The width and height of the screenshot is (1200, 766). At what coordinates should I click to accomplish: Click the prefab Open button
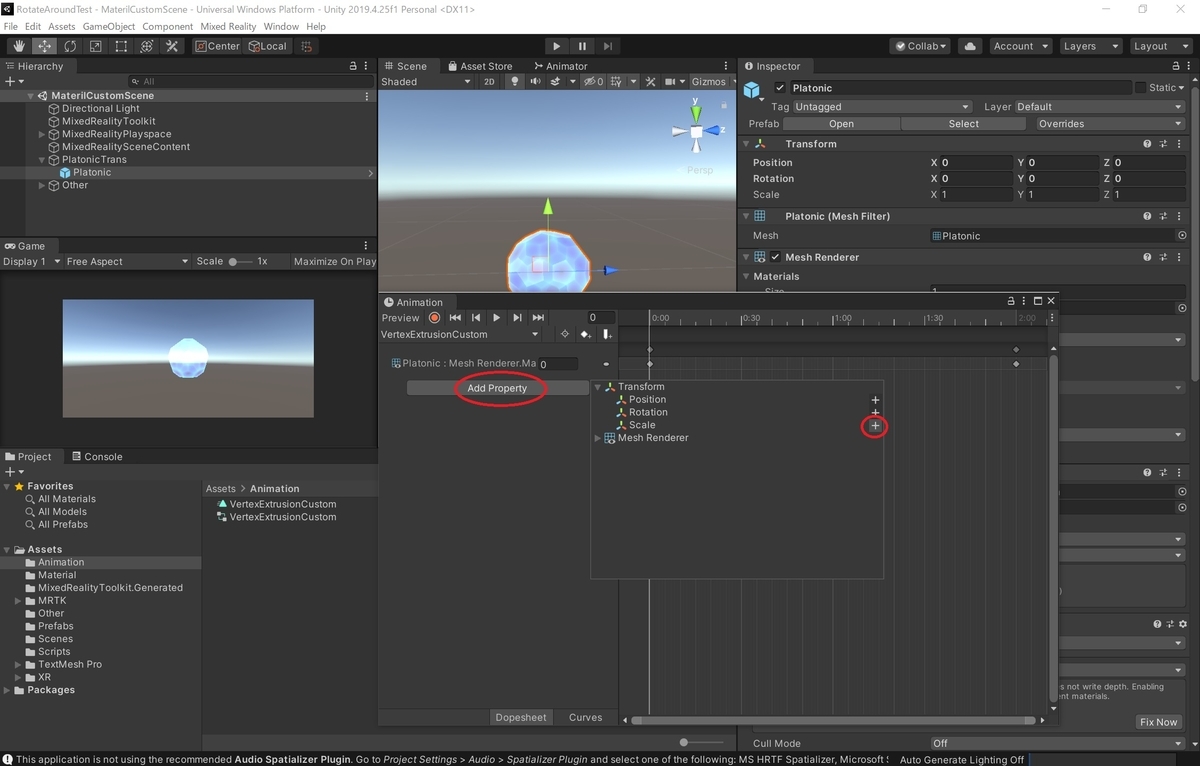841,124
